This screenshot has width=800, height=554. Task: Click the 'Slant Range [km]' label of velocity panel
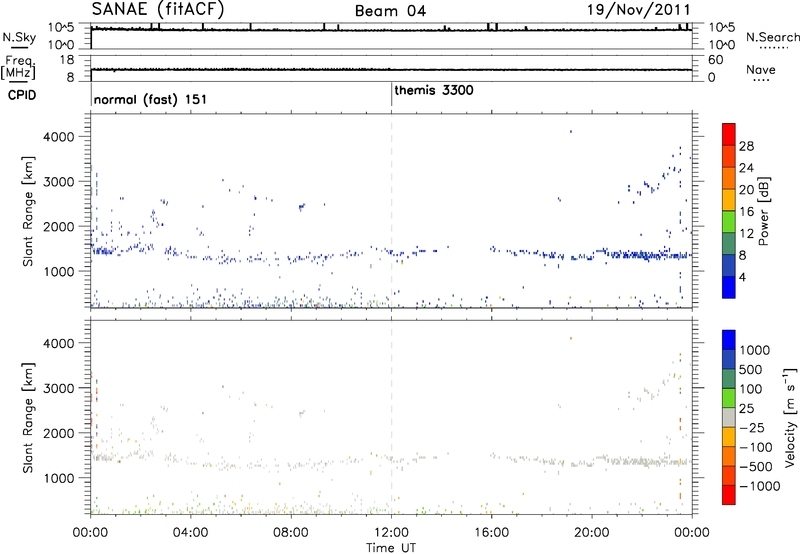pos(28,418)
